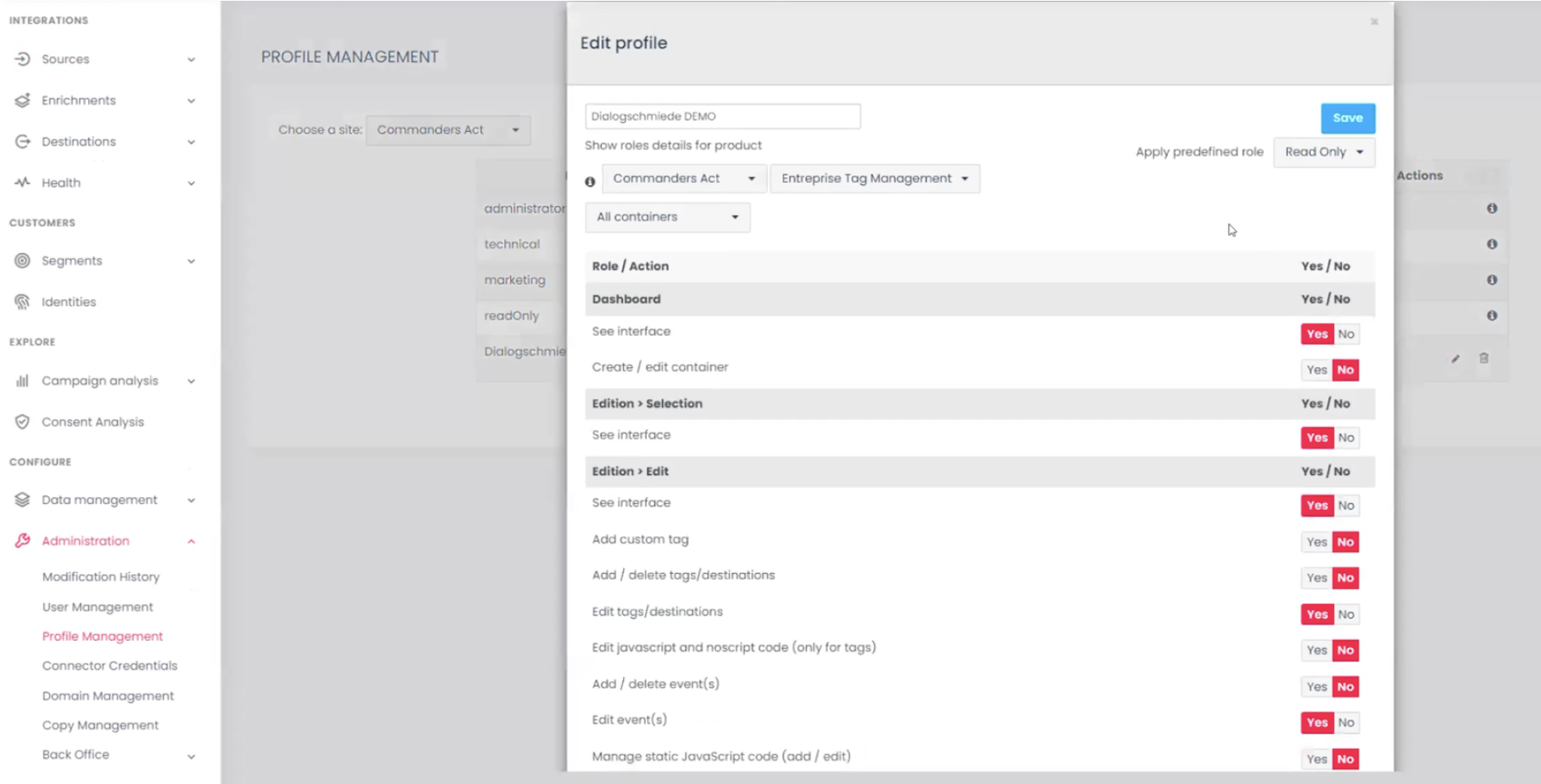The image size is (1541, 784).
Task: Open Modification History page
Action: 101,576
